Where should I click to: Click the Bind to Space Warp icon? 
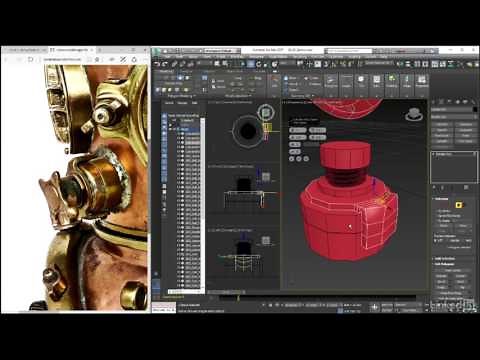190,64
